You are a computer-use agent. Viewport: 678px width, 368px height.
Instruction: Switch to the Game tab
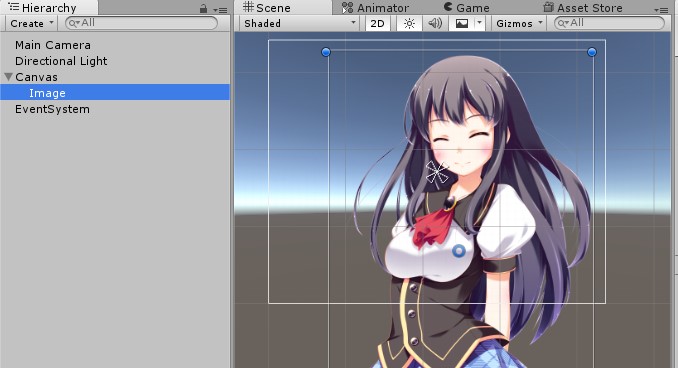coord(467,8)
